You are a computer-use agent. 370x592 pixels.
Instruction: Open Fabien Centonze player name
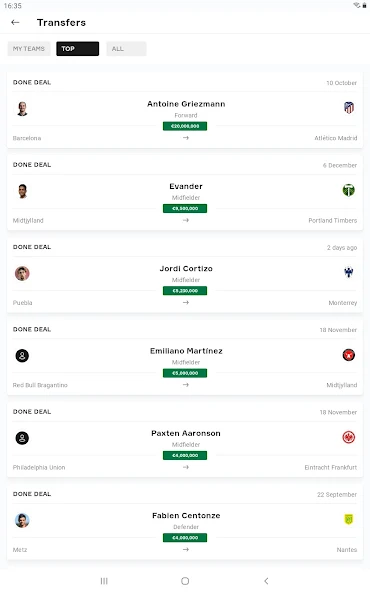pyautogui.click(x=186, y=515)
